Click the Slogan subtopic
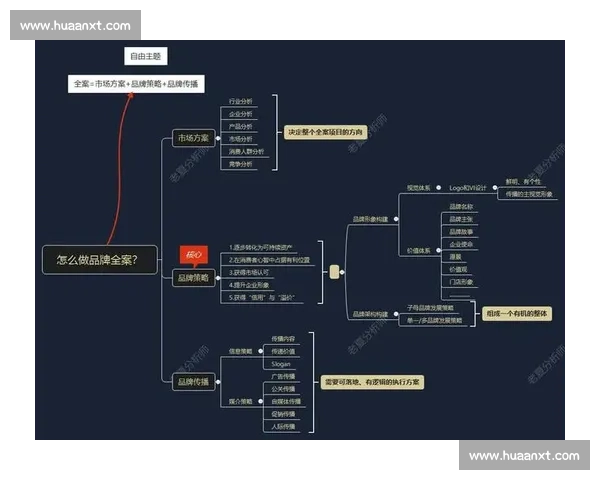 pos(281,365)
